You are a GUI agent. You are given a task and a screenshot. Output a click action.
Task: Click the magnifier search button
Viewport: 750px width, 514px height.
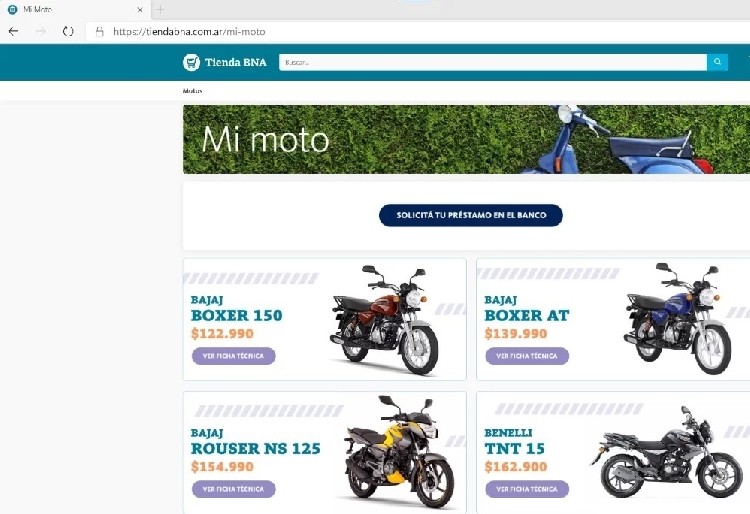(717, 62)
